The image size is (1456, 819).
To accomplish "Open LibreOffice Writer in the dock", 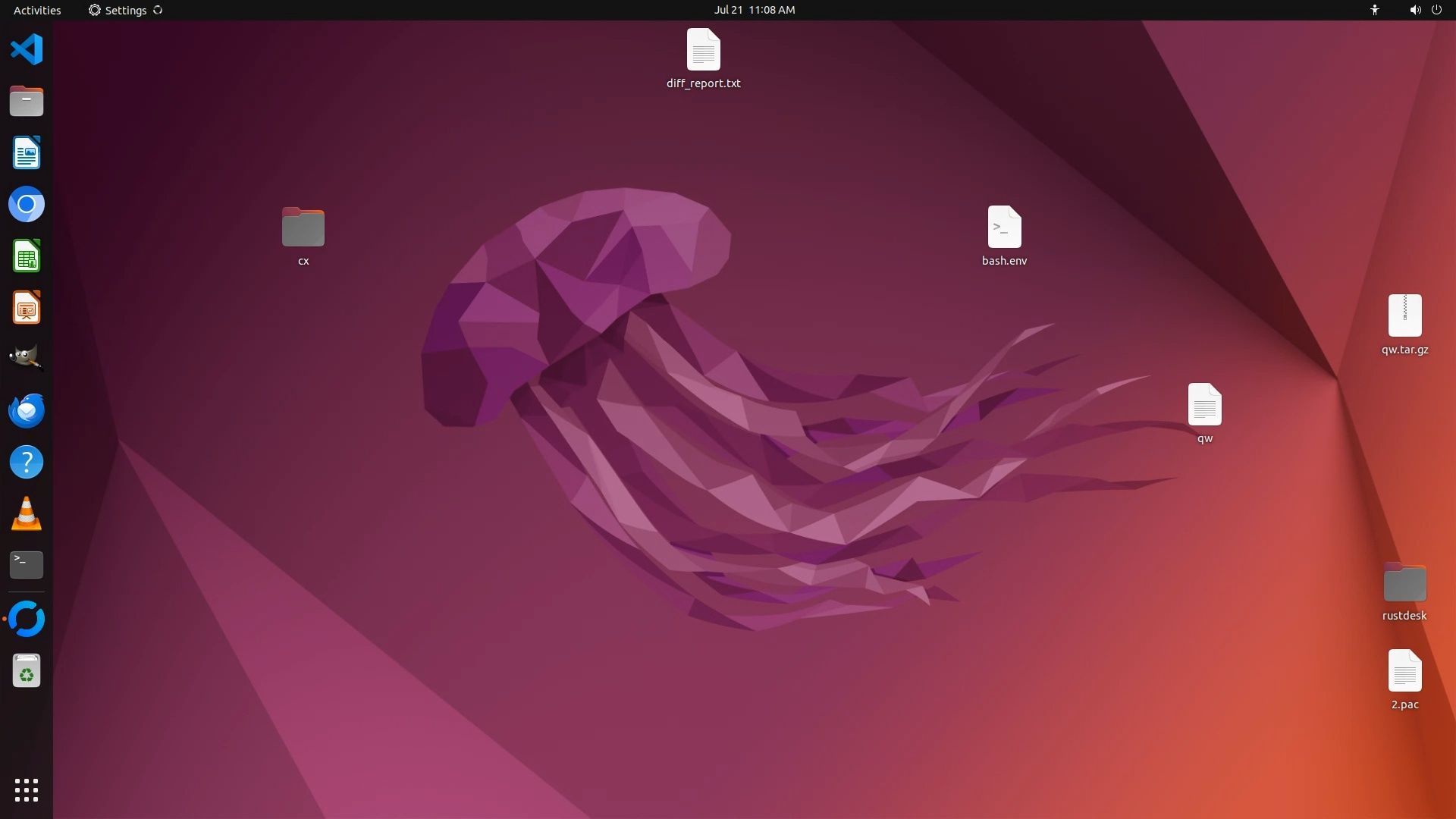I will click(27, 153).
